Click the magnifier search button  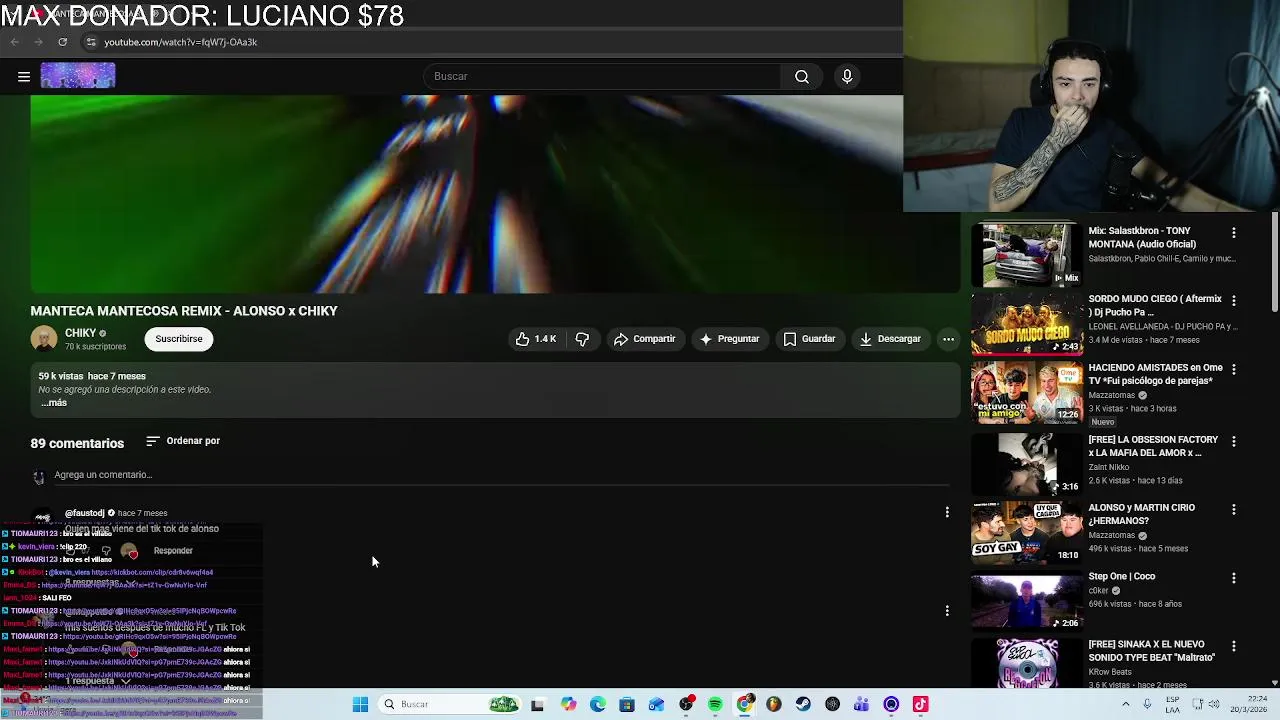802,76
